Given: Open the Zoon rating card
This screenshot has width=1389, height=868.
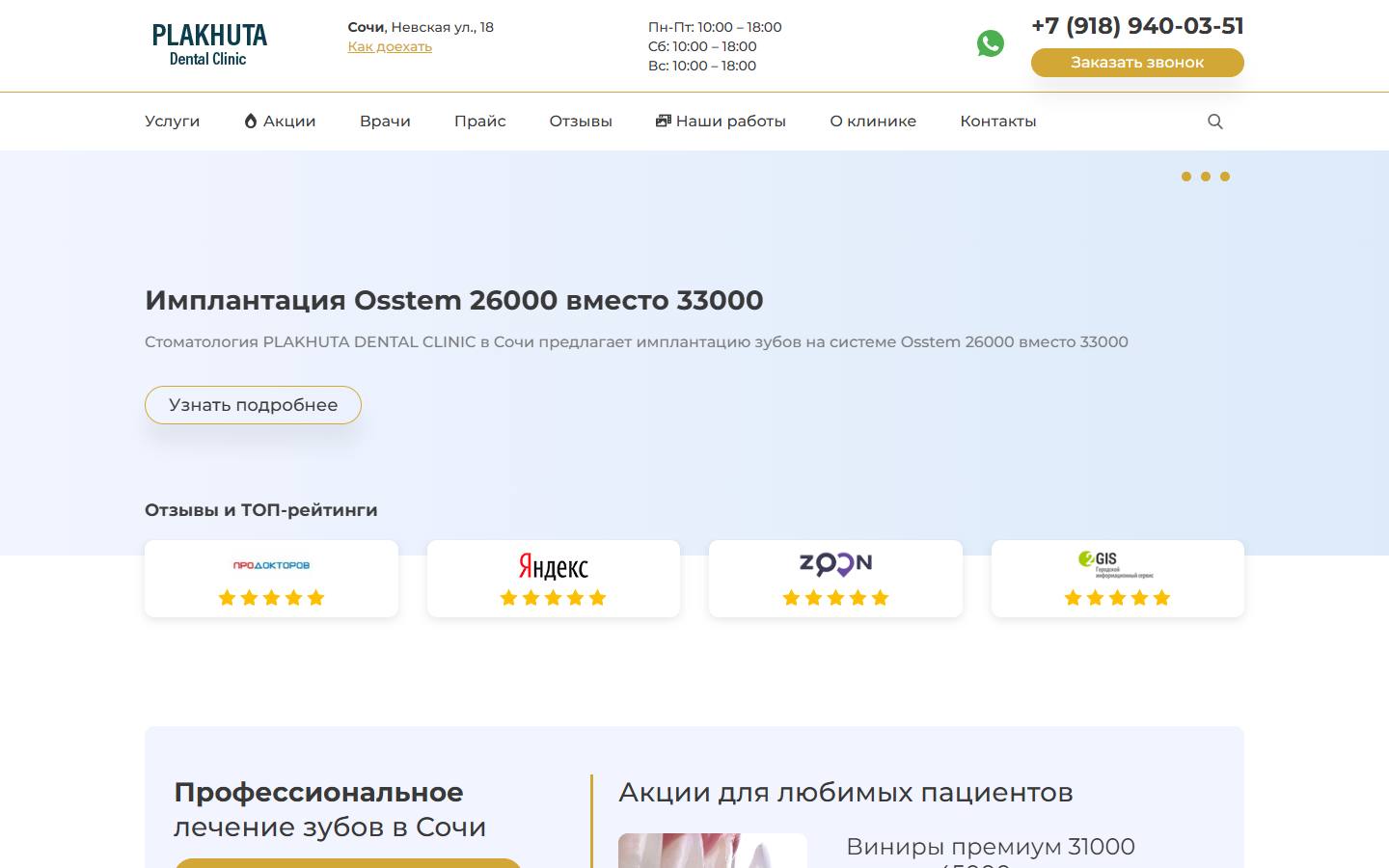Looking at the screenshot, I should pyautogui.click(x=835, y=579).
